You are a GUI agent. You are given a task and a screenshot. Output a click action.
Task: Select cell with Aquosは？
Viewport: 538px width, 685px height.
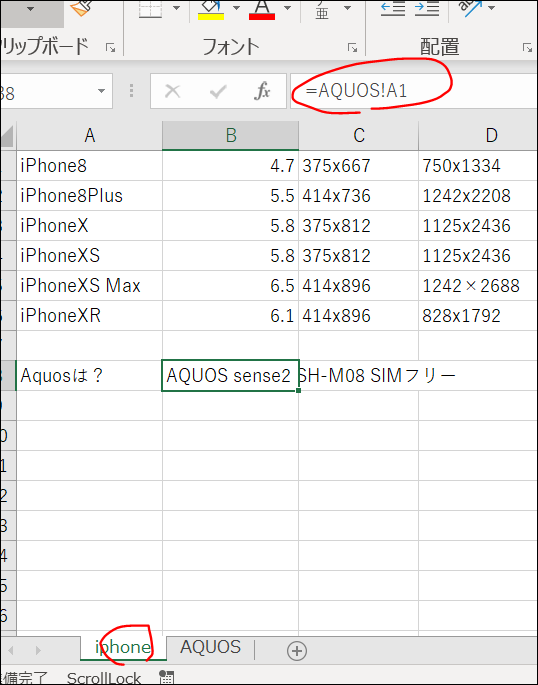(x=90, y=375)
